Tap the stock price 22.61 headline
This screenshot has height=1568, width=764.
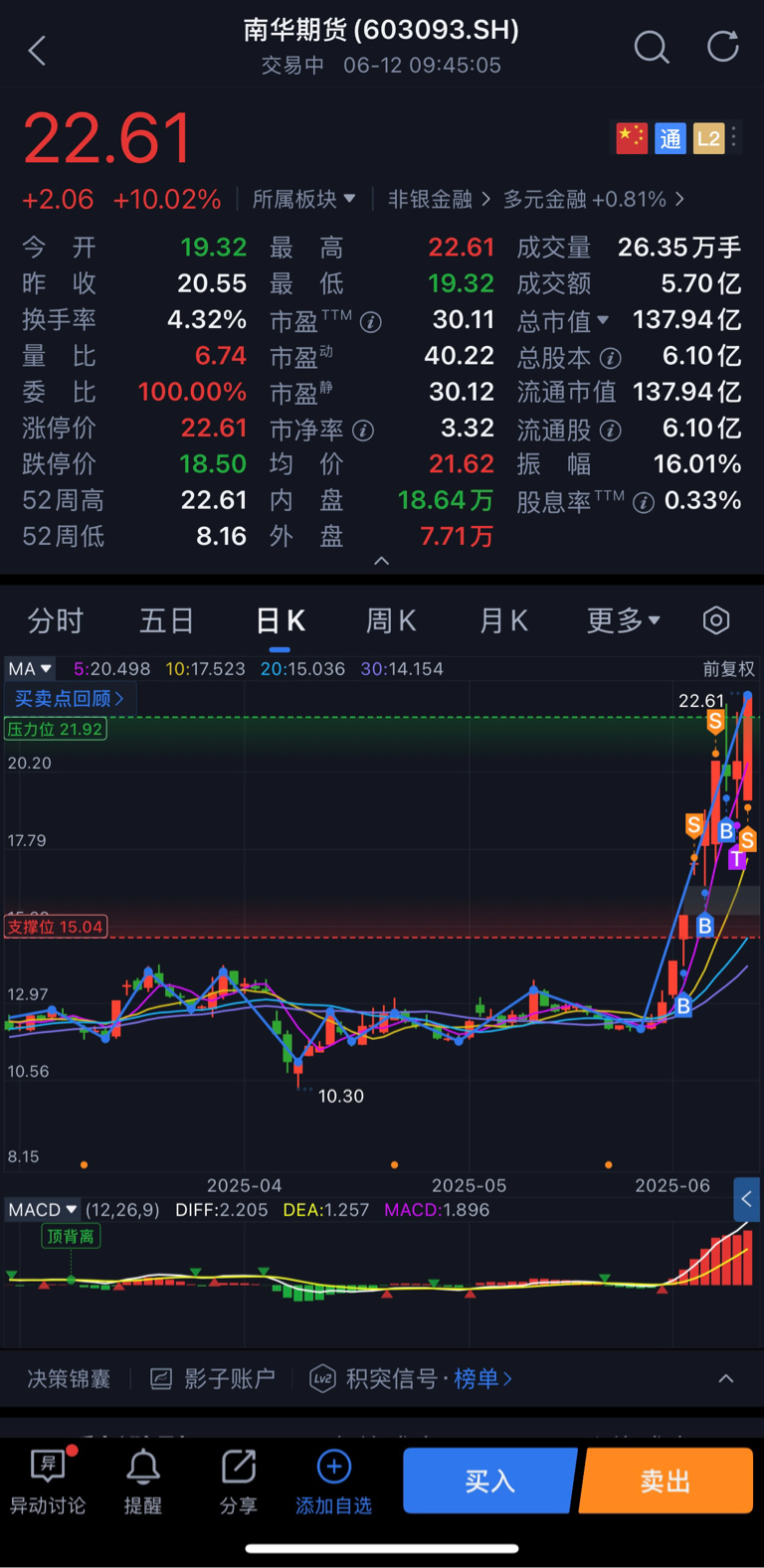(106, 138)
